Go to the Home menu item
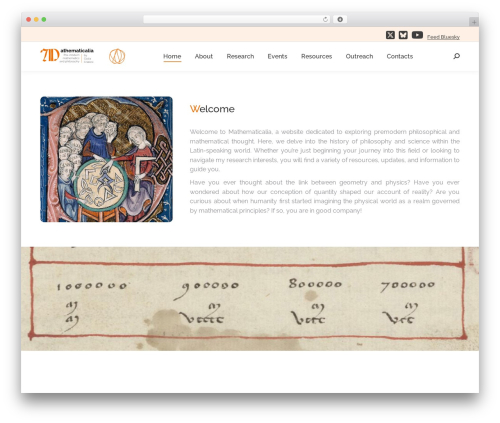Image resolution: width=500 pixels, height=423 pixels. tap(172, 56)
